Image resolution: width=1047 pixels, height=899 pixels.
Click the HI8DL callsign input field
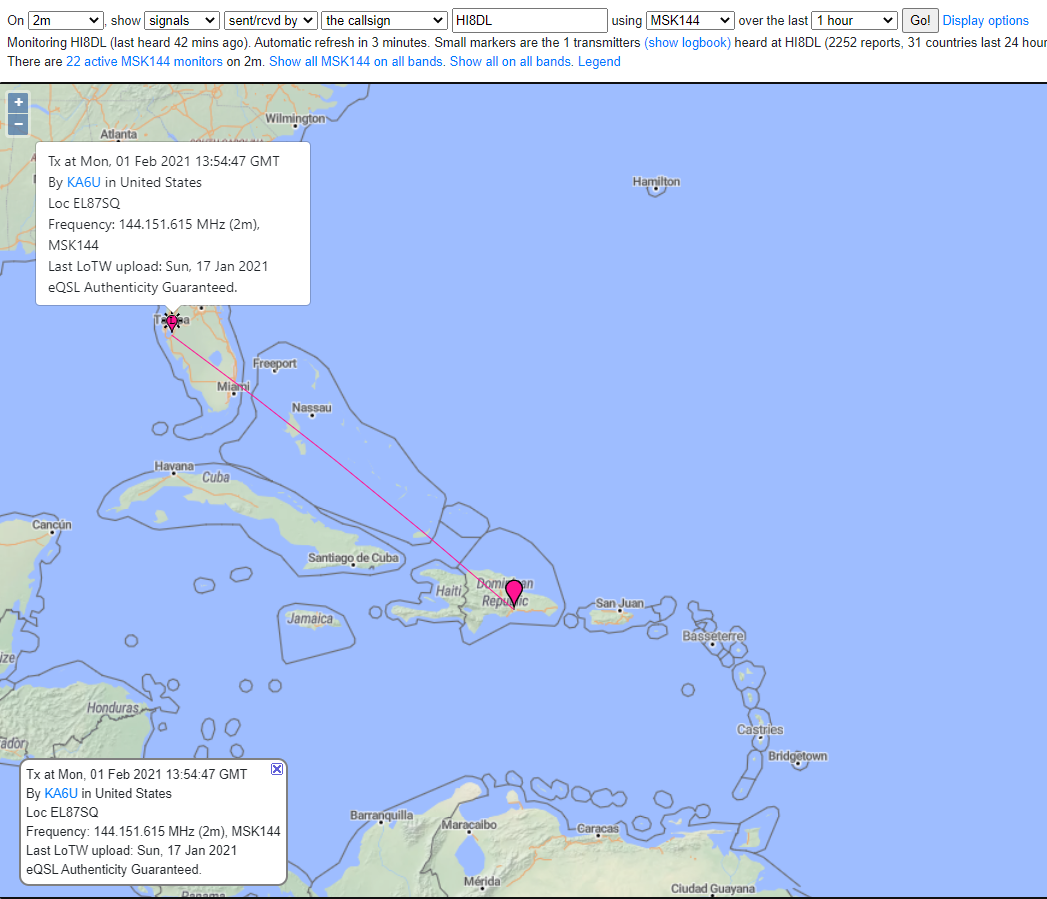(x=529, y=20)
